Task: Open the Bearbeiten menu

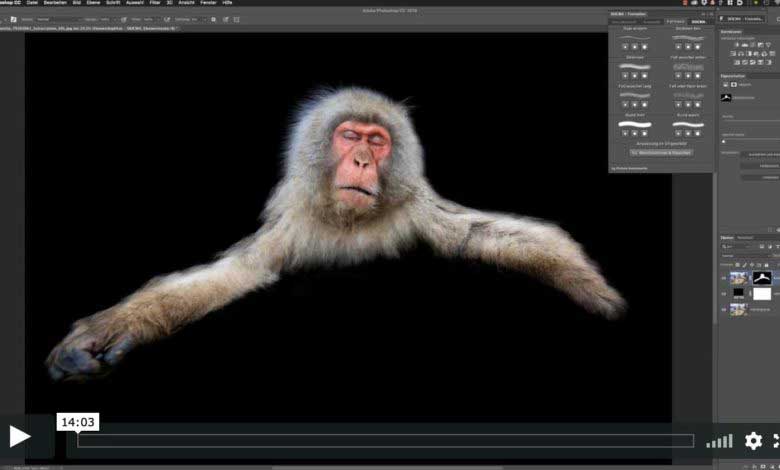Action: point(55,3)
